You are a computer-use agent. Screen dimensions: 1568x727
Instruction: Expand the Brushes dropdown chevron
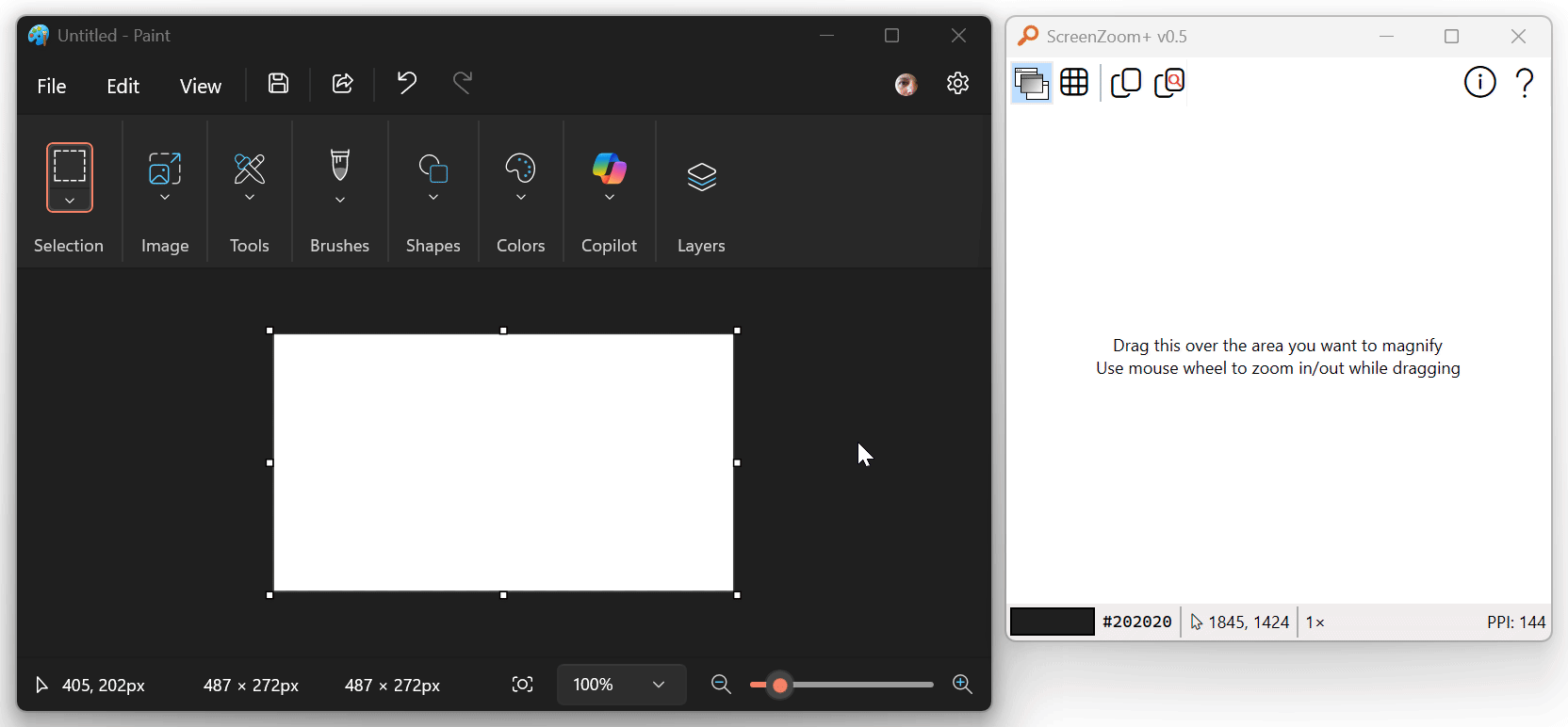[x=340, y=200]
